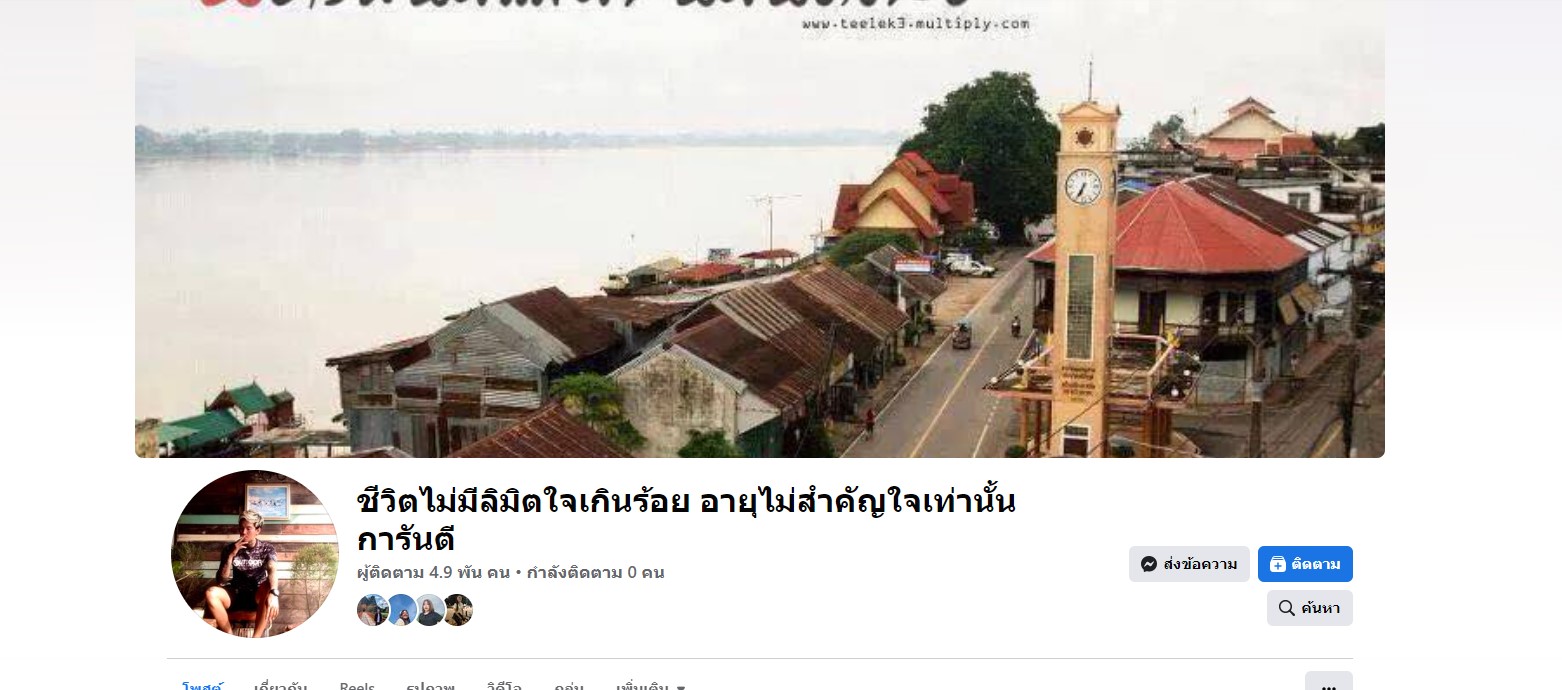Open the round profile picture
This screenshot has width=1562, height=690.
[x=255, y=553]
